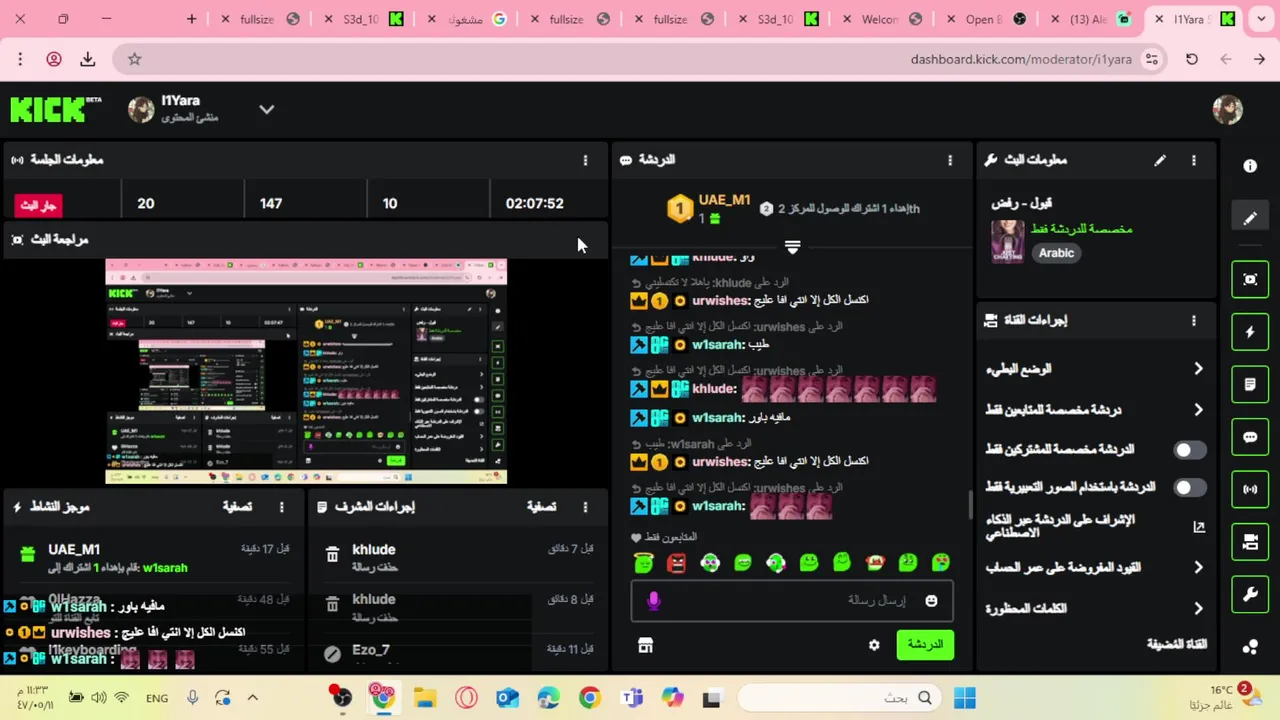Expand the I1Yara channel dropdown chevron
This screenshot has height=720, width=1280.
click(266, 109)
